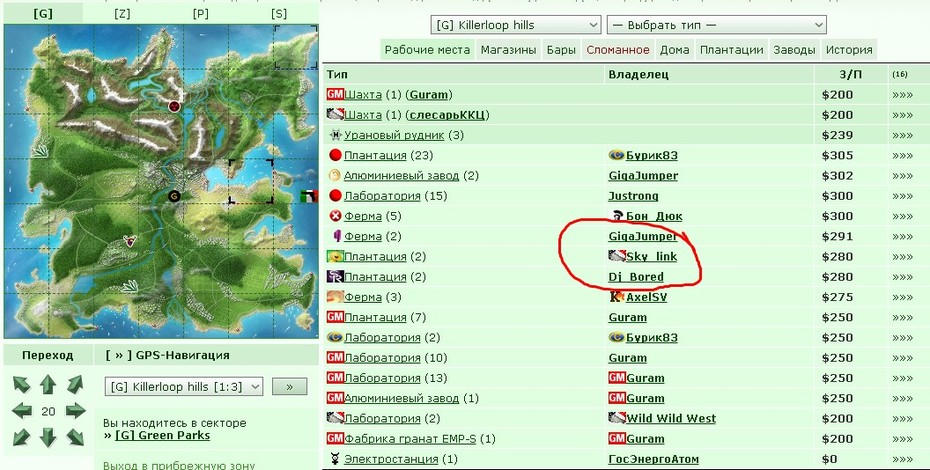Click the dashed-bracket sector near the map center
This screenshot has height=470, width=930.
(x=251, y=181)
